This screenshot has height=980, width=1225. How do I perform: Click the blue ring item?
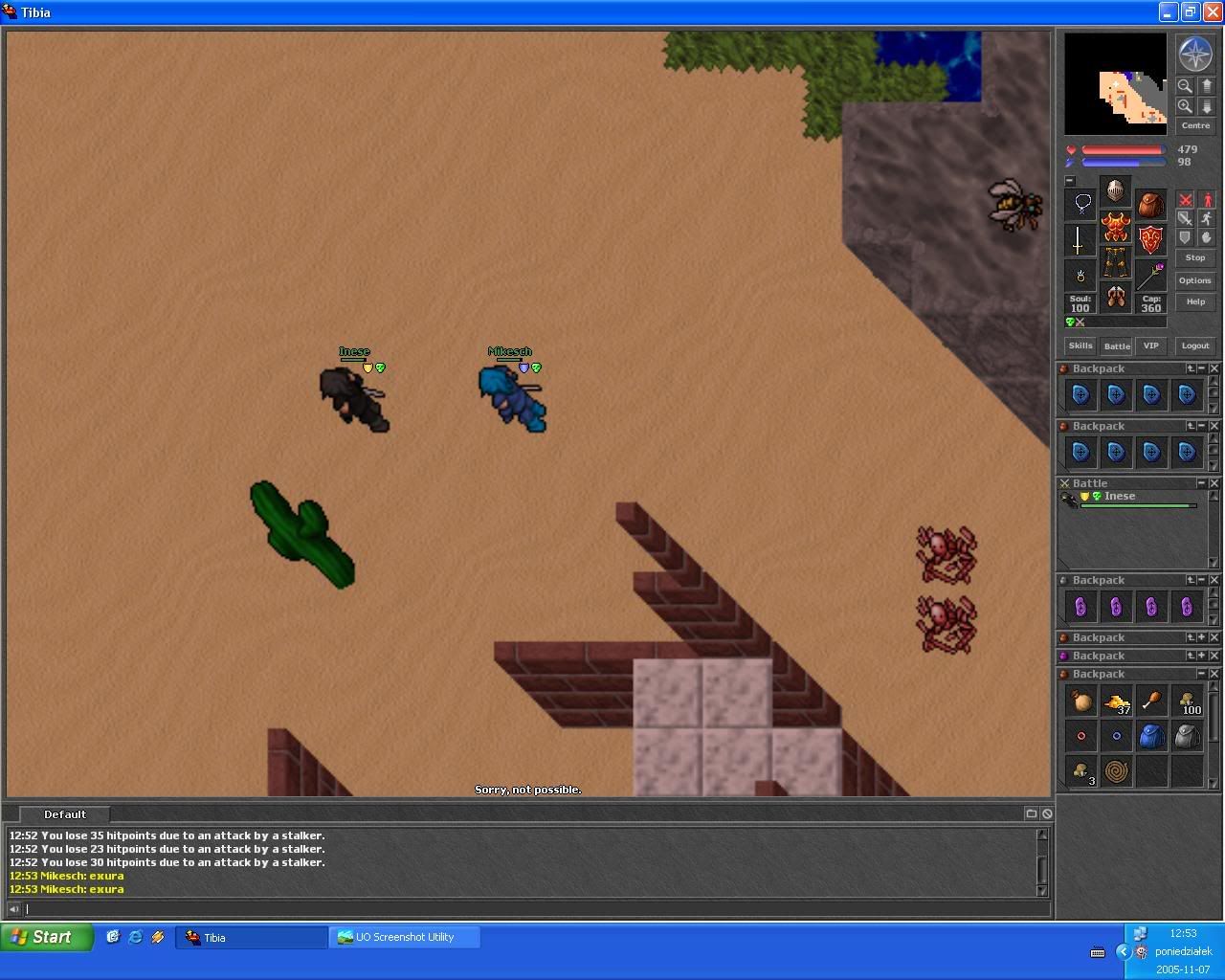click(1116, 736)
